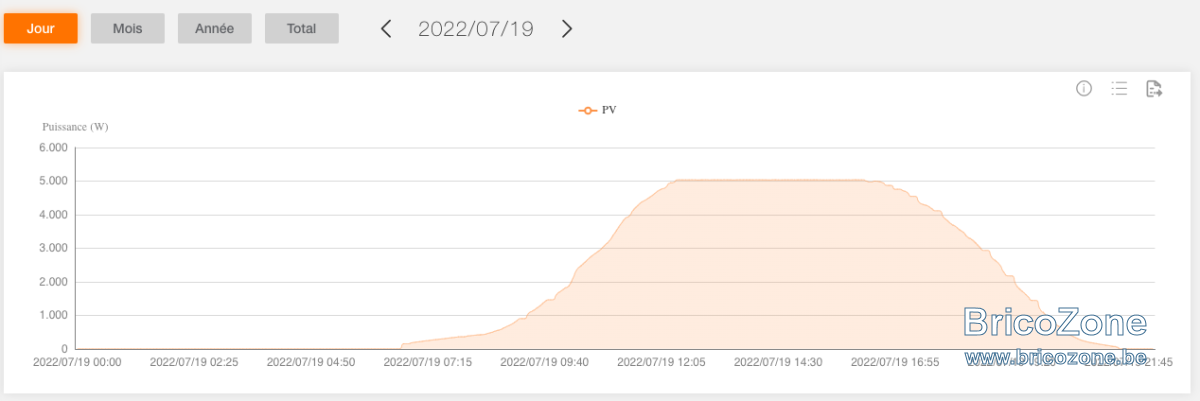The height and width of the screenshot is (401, 1200).
Task: Click the 6.000 y-axis label
Action: 53,148
